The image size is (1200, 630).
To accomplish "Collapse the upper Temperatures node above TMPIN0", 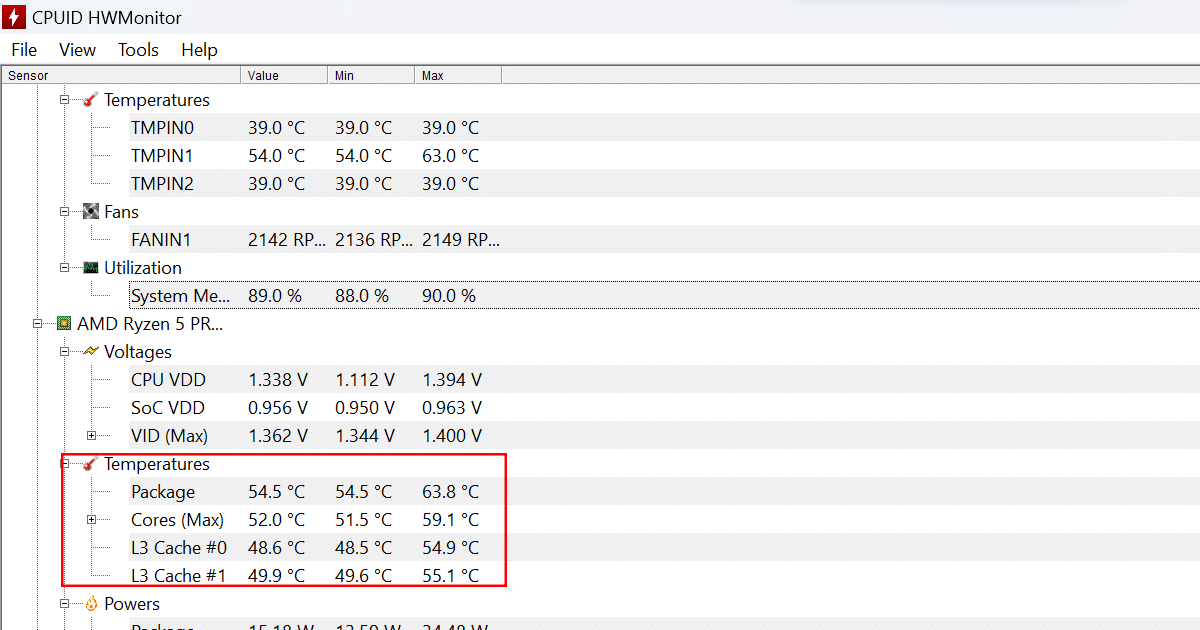I will tap(64, 100).
